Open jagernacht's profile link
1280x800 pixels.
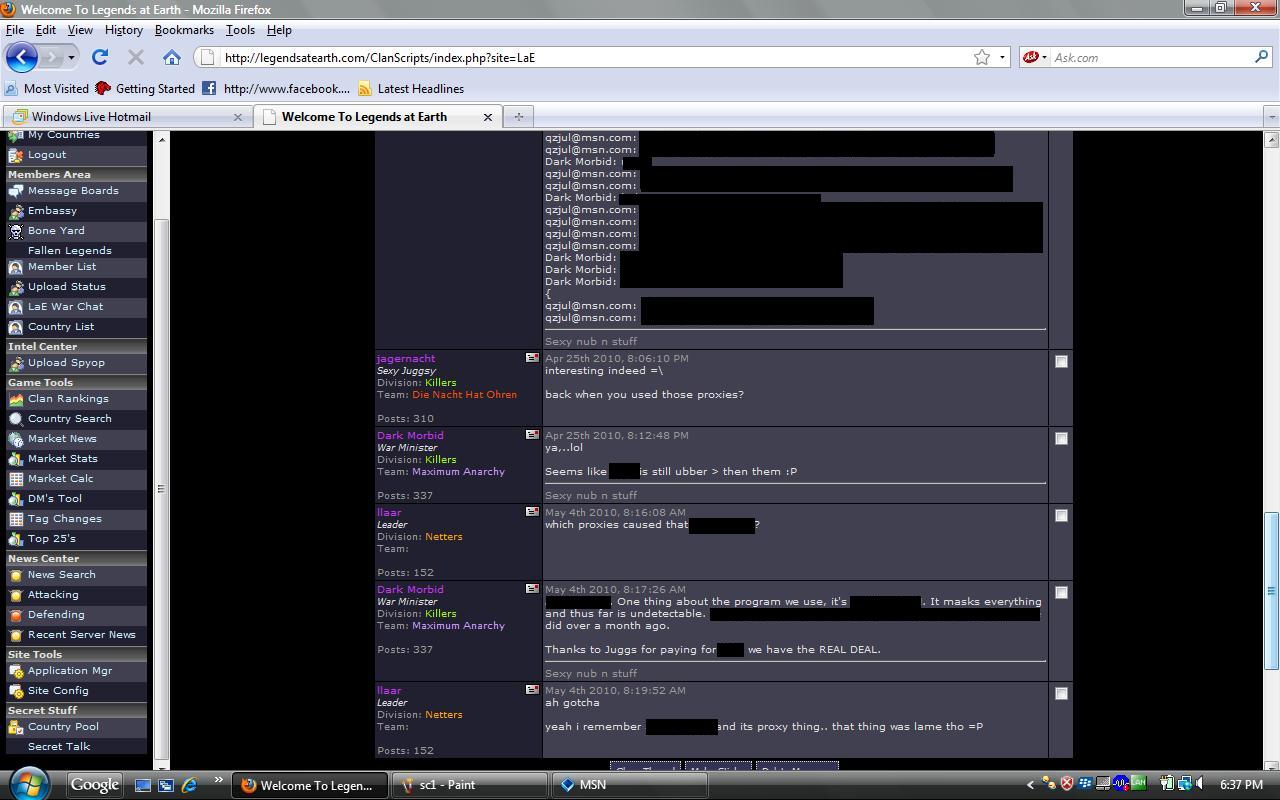point(406,358)
